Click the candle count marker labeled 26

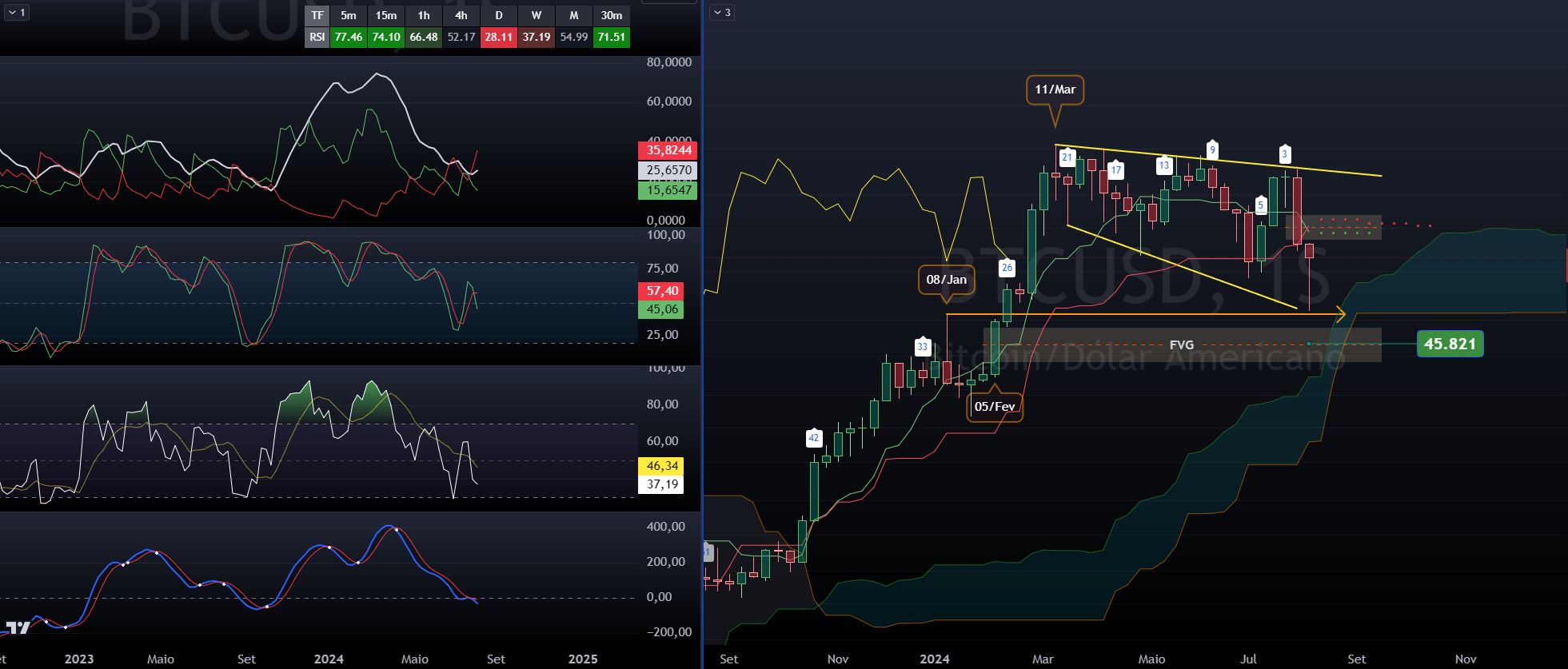(1007, 268)
